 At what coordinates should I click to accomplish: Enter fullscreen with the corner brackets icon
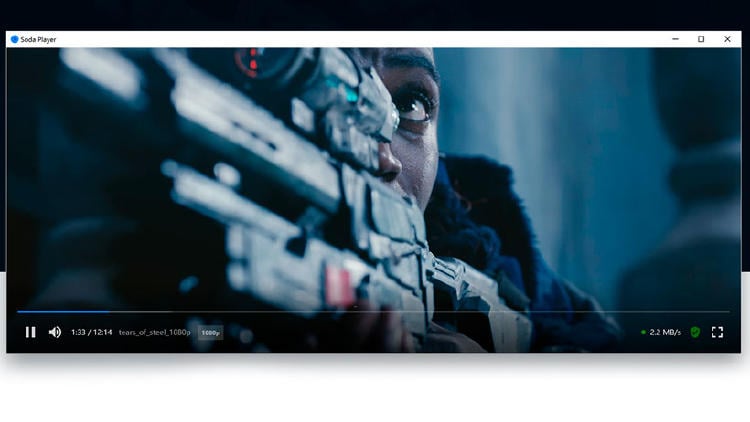(x=717, y=332)
